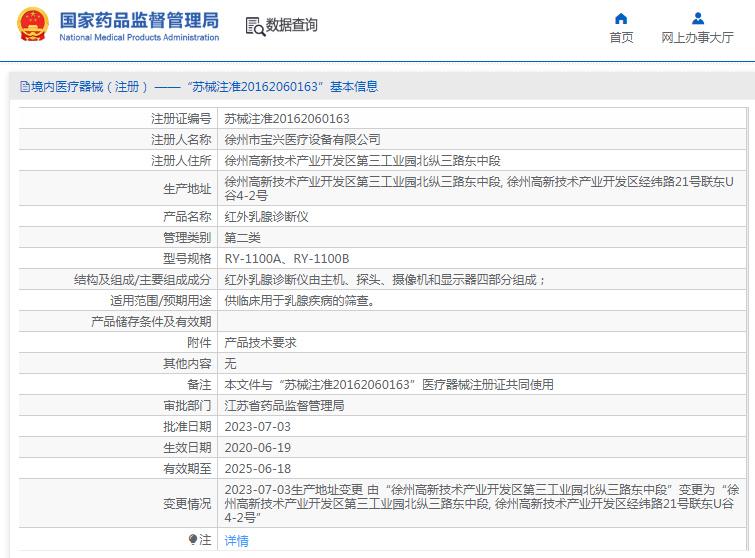Click the bullet icon beside 注 label
This screenshot has width=755, height=558.
pos(194,540)
